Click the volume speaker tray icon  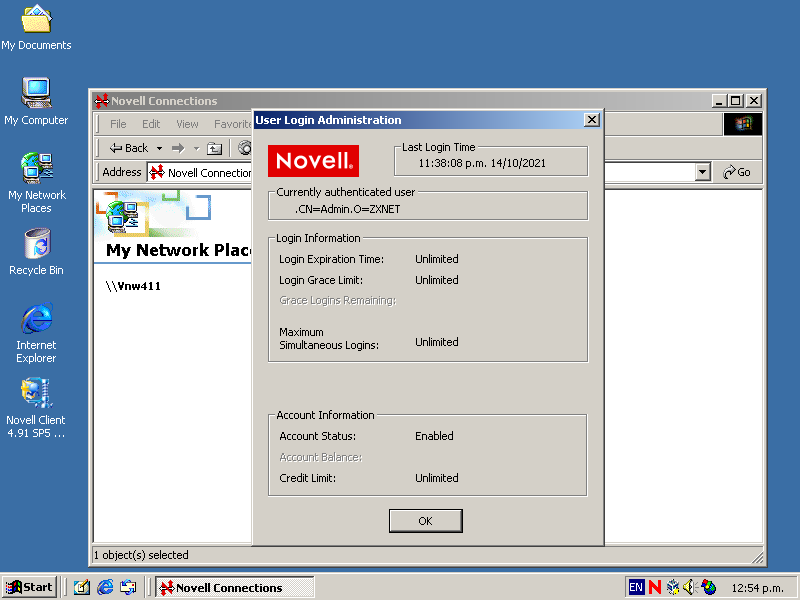tap(690, 588)
